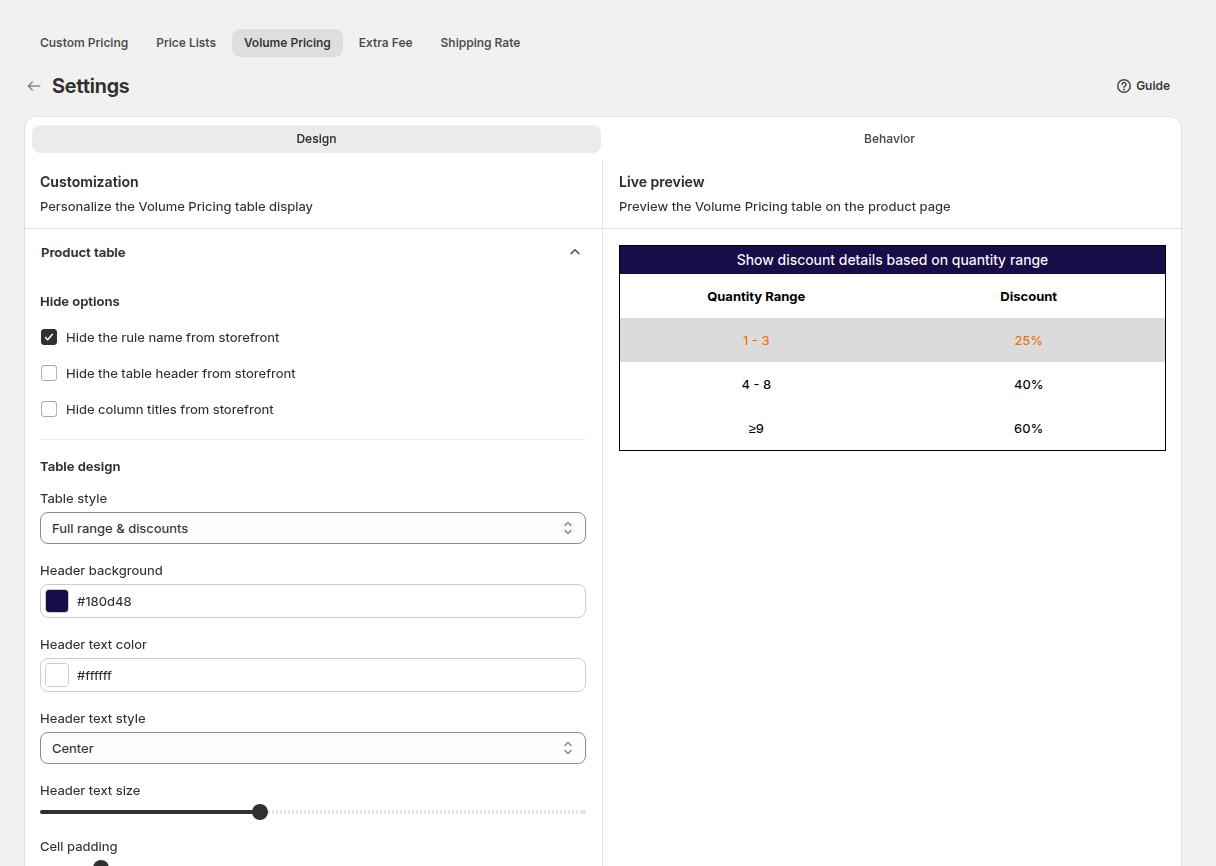Click the 40% discount cell
The height and width of the screenshot is (866, 1216).
(1028, 385)
